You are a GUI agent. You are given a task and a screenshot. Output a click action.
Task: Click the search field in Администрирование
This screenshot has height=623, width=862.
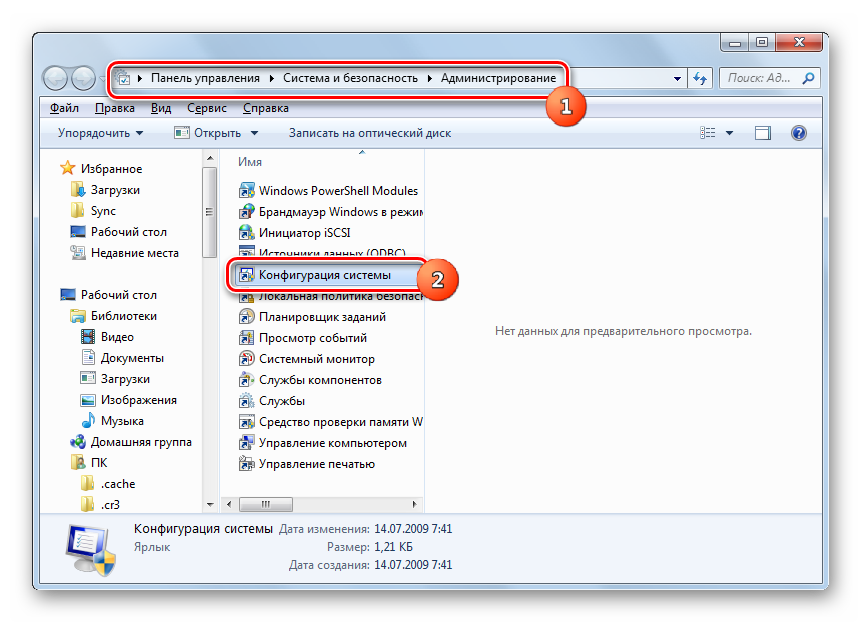click(x=763, y=78)
